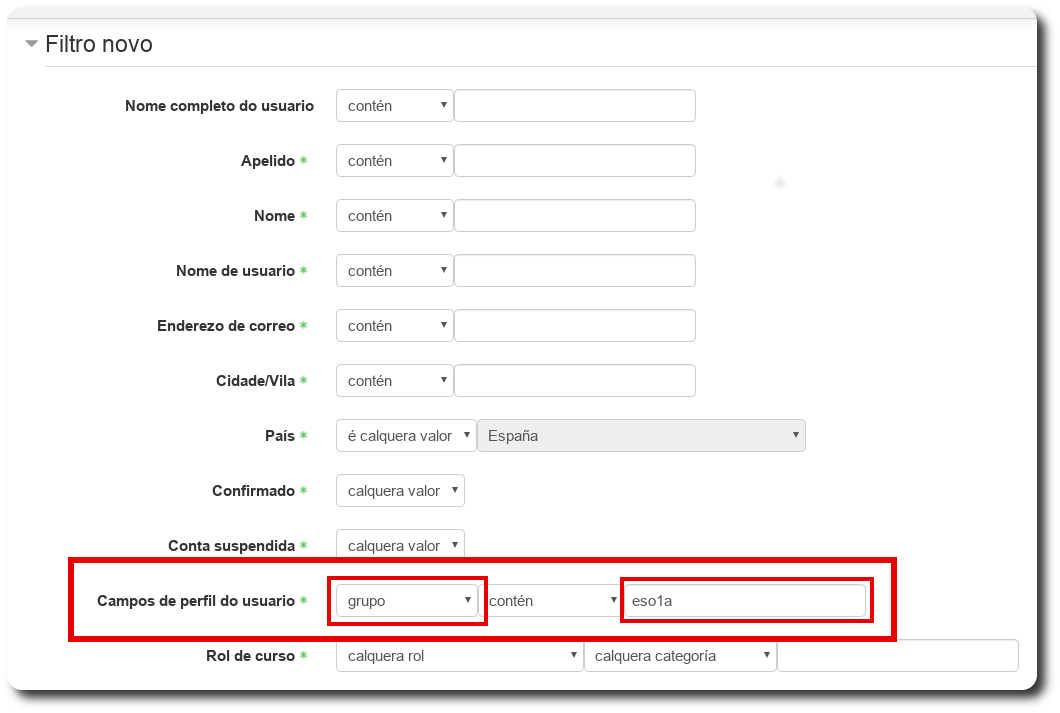Click the Nome completo do usuario text field
The image size is (1060, 713).
tap(575, 106)
